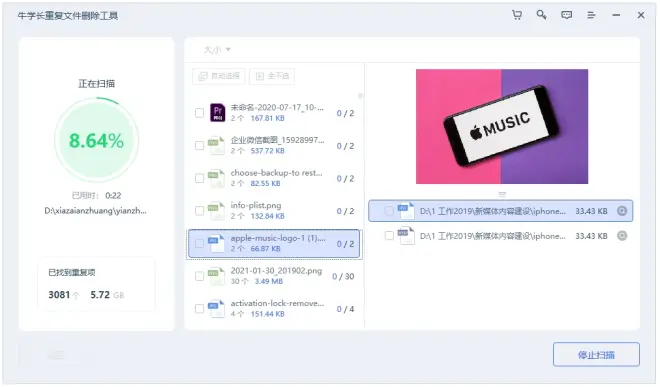Select the 未命名-2020-07-17_10 file name
The width and height of the screenshot is (660, 387).
[x=277, y=107]
